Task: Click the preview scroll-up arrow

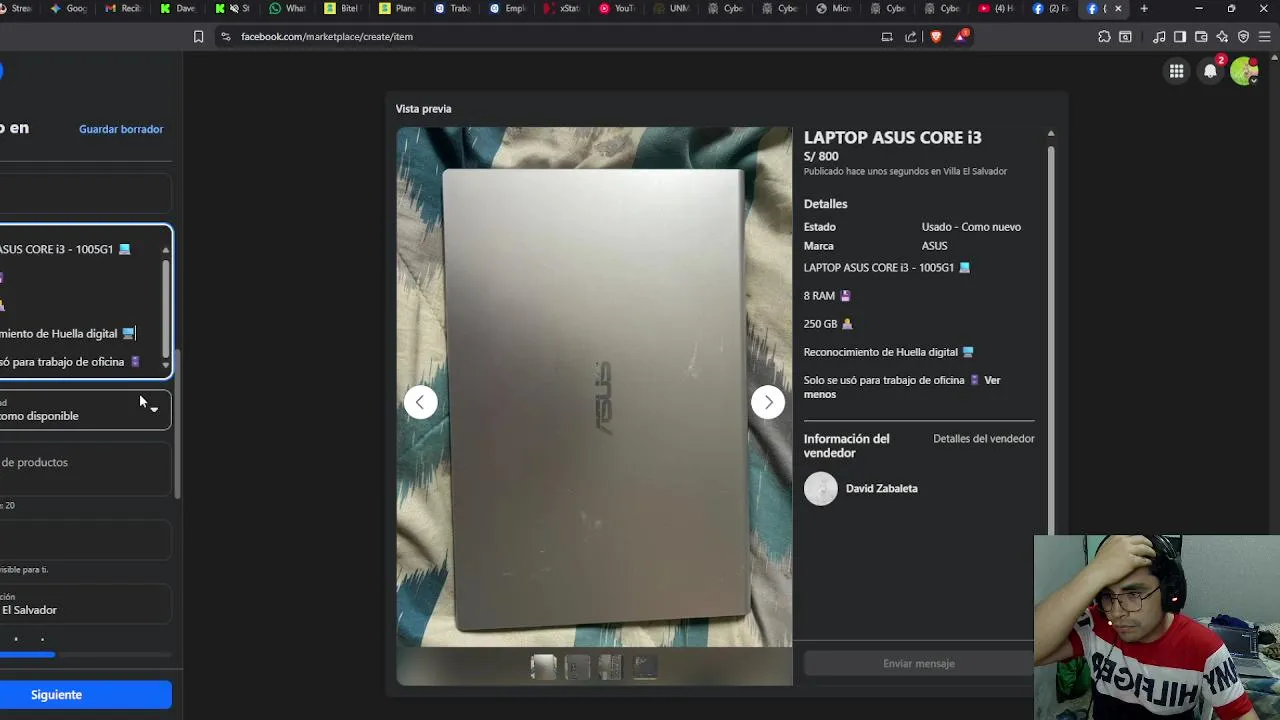Action: [1050, 134]
